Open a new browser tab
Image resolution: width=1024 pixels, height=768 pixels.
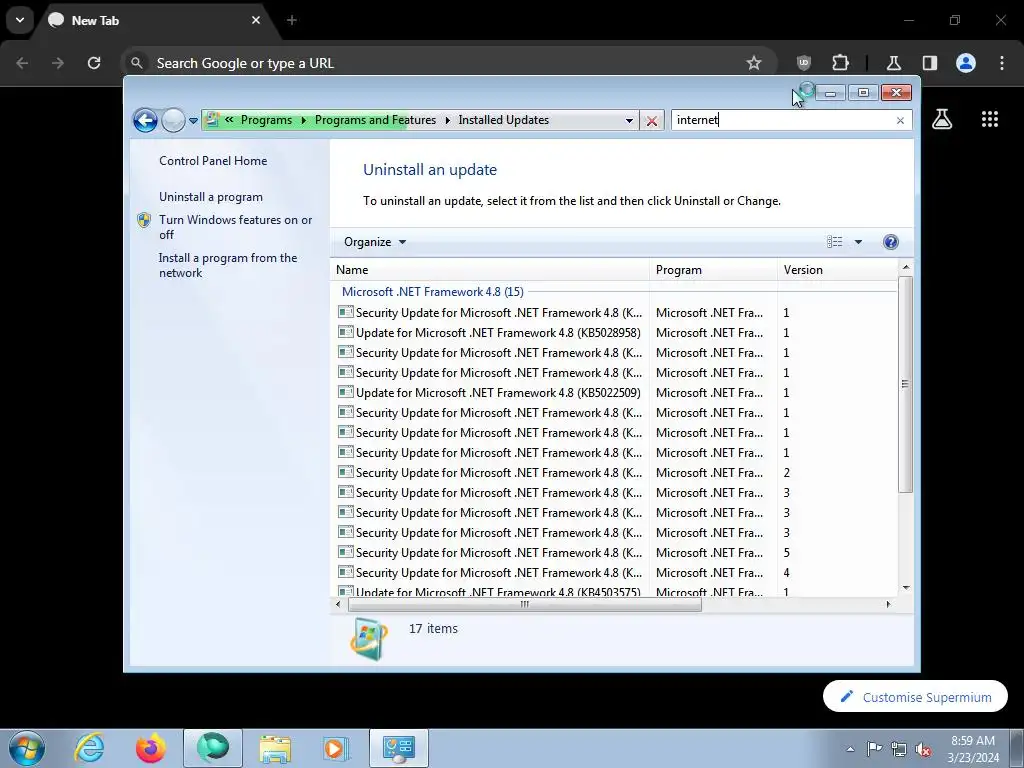(x=292, y=20)
